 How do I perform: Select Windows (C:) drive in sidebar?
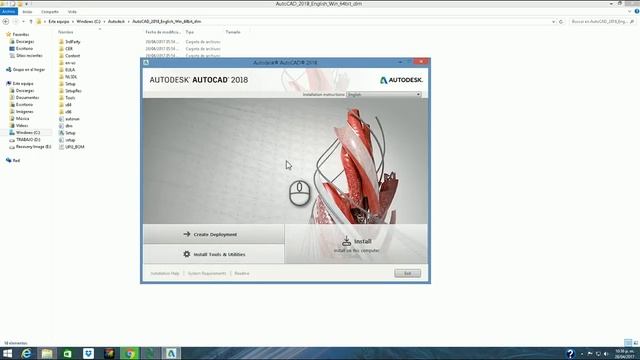point(28,133)
